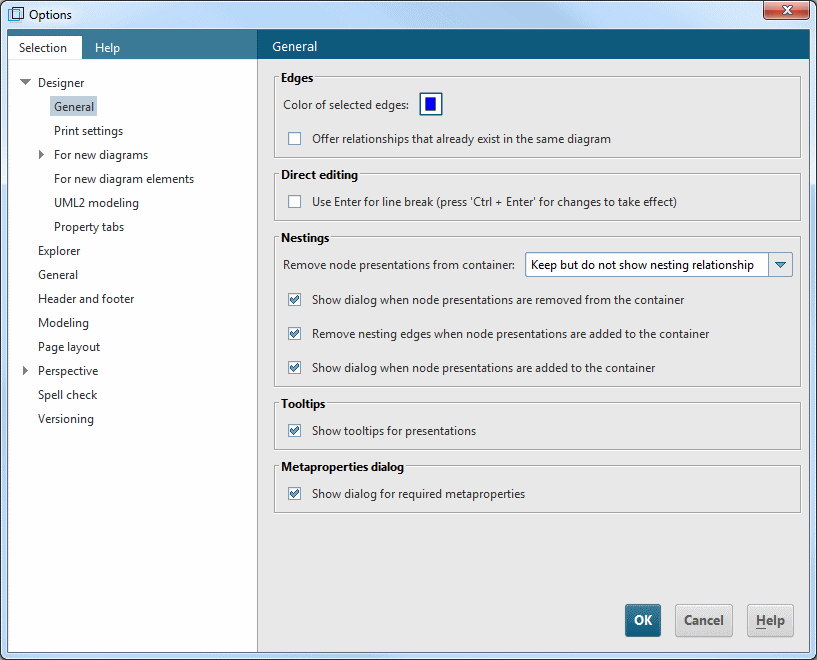
Task: Uncheck Remove nesting edges when presentations added
Action: tap(294, 333)
